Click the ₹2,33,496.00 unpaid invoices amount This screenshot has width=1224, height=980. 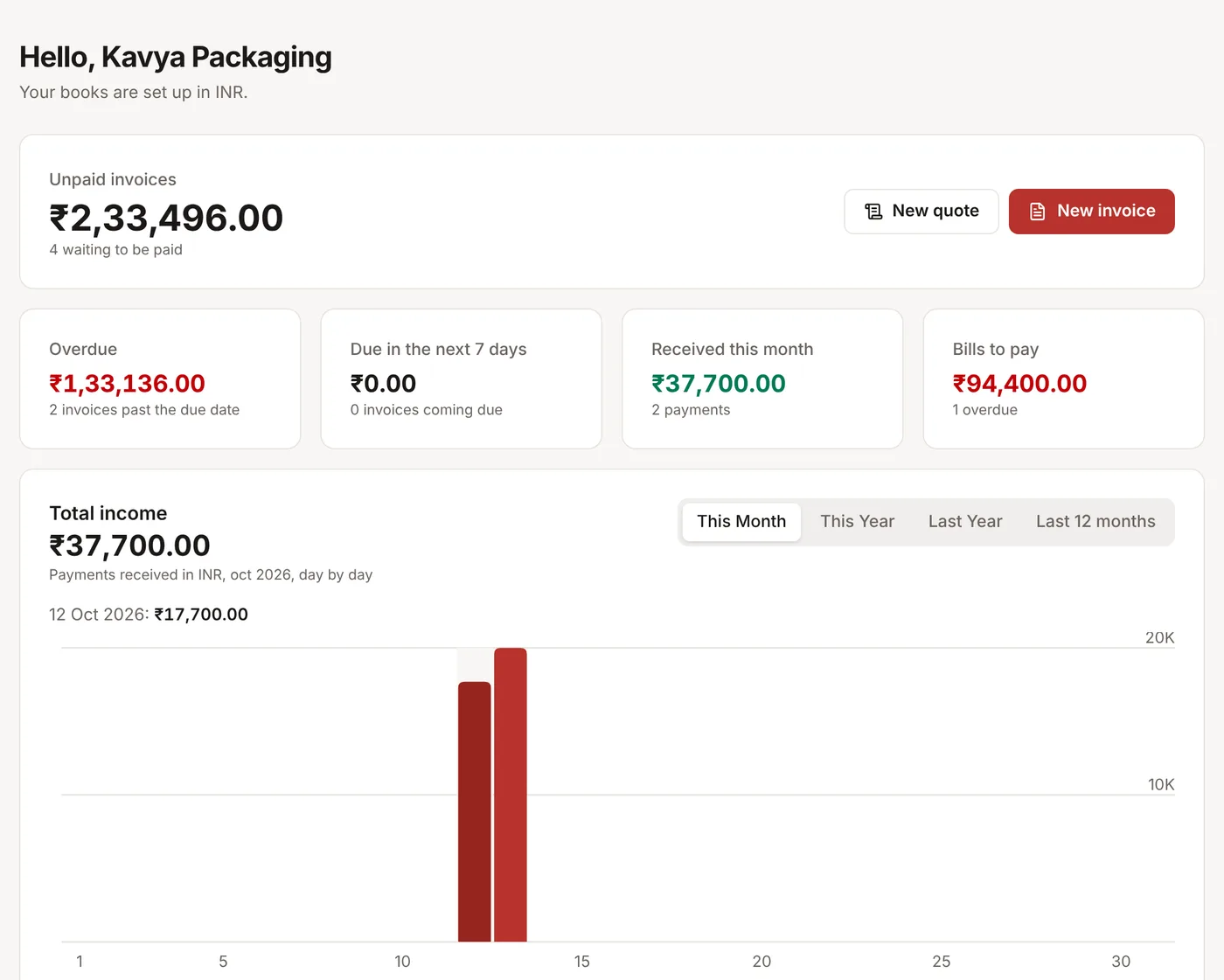click(166, 219)
